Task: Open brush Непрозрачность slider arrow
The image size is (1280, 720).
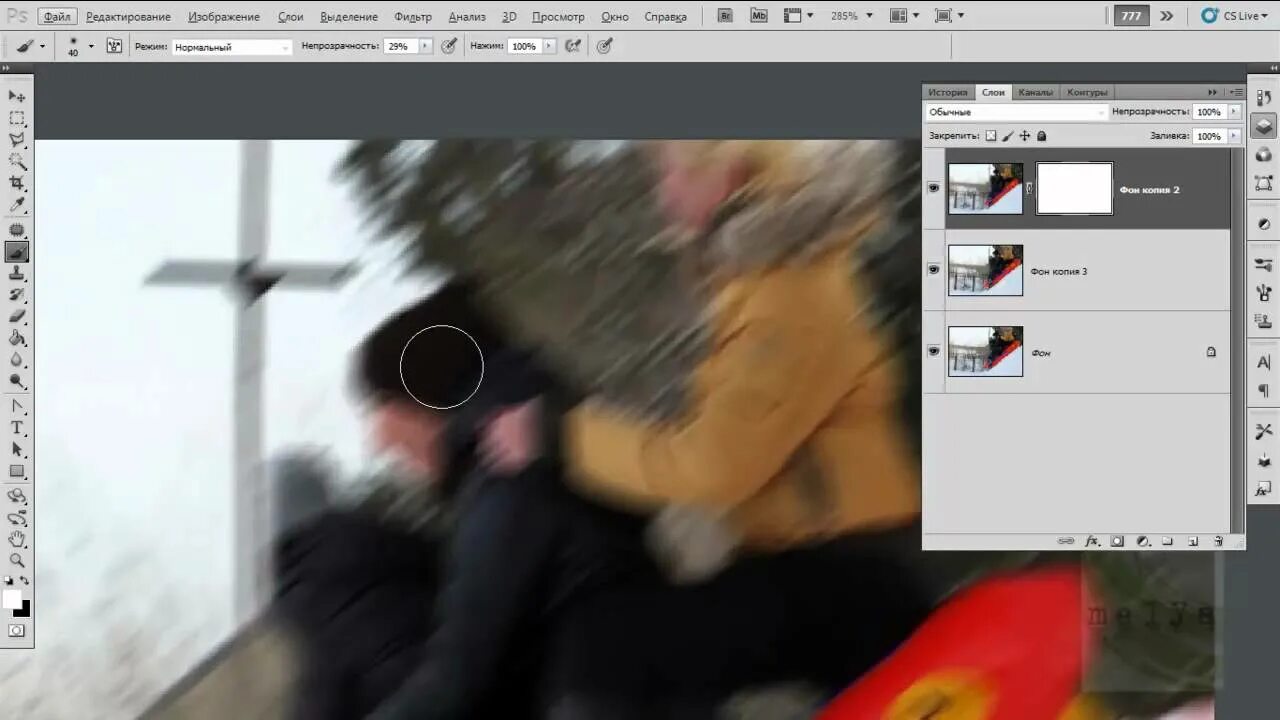Action: click(425, 46)
